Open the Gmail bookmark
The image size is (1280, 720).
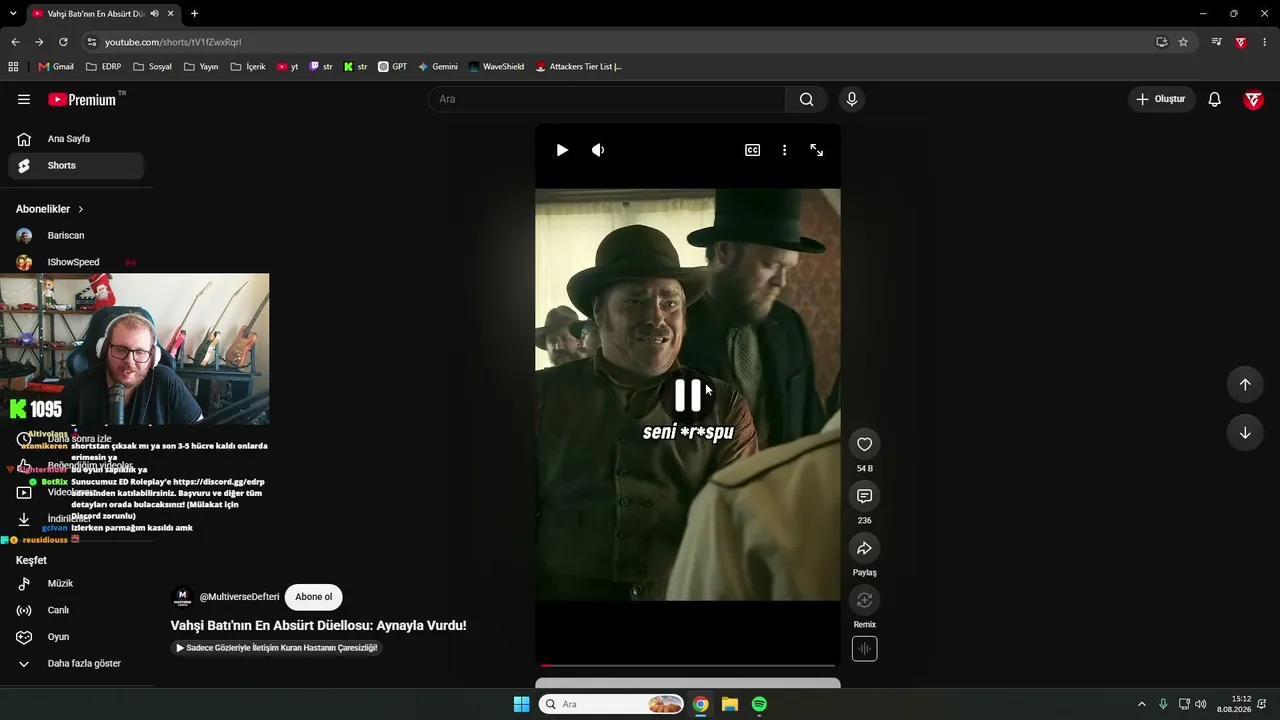click(56, 67)
